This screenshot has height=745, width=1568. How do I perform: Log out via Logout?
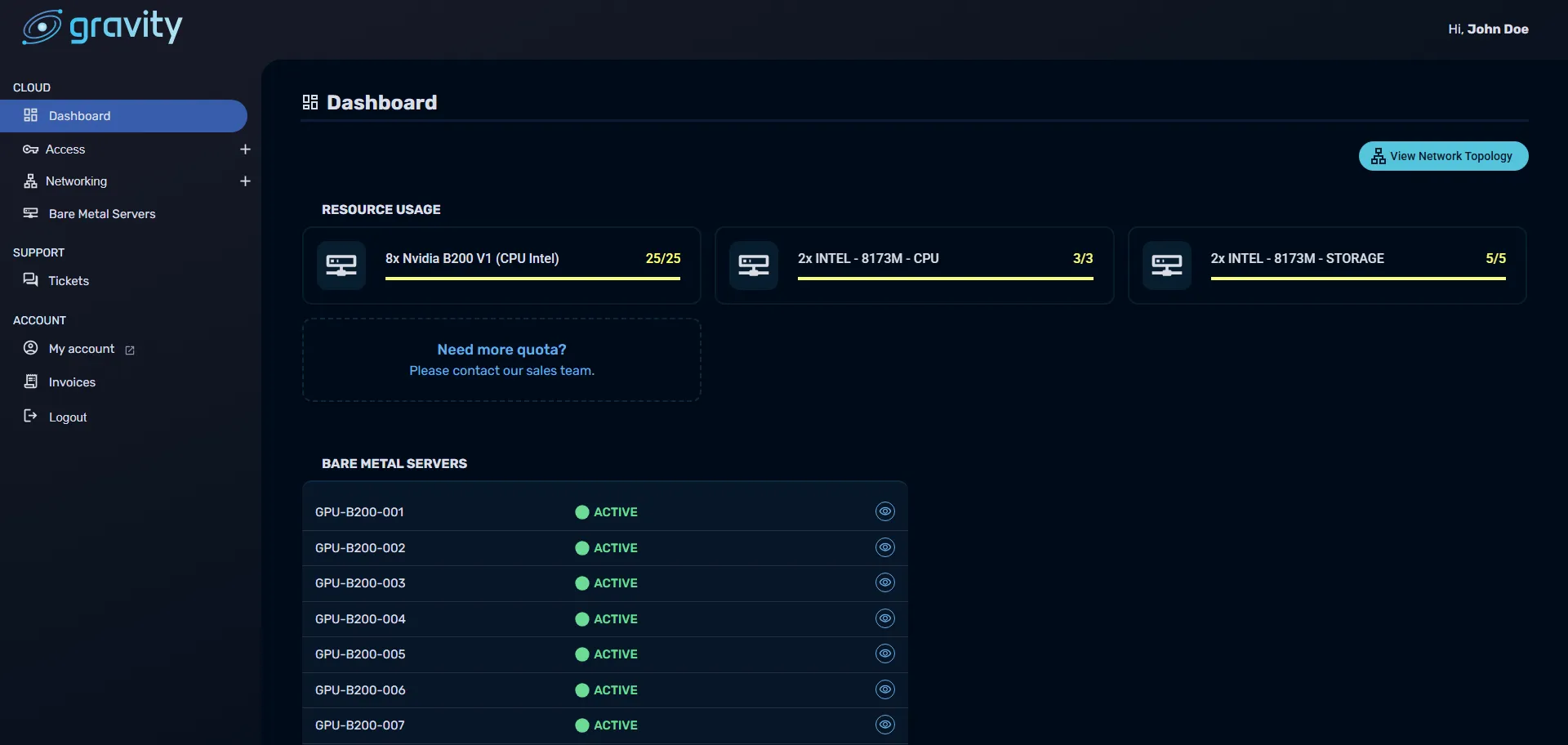[x=68, y=417]
